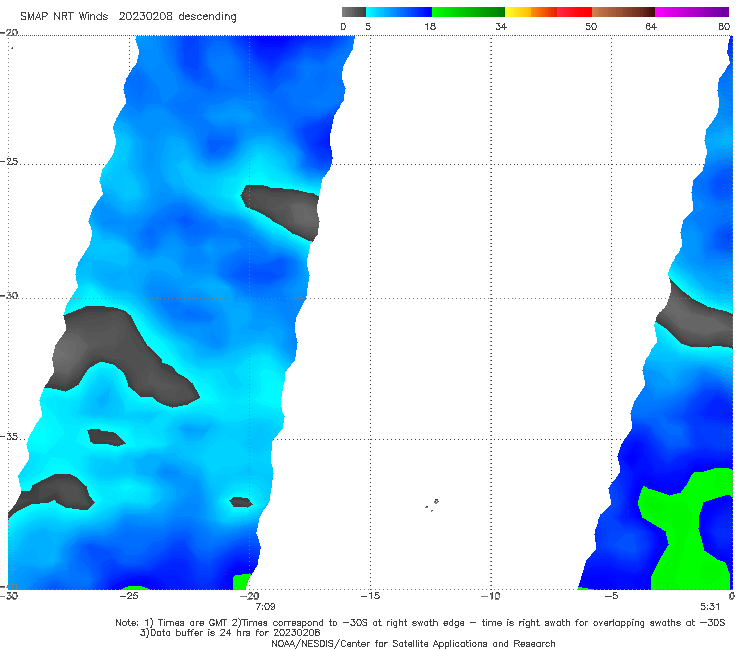Click the swath time "5:31"
Image resolution: width=740 pixels, height=650 pixels.
click(x=710, y=607)
